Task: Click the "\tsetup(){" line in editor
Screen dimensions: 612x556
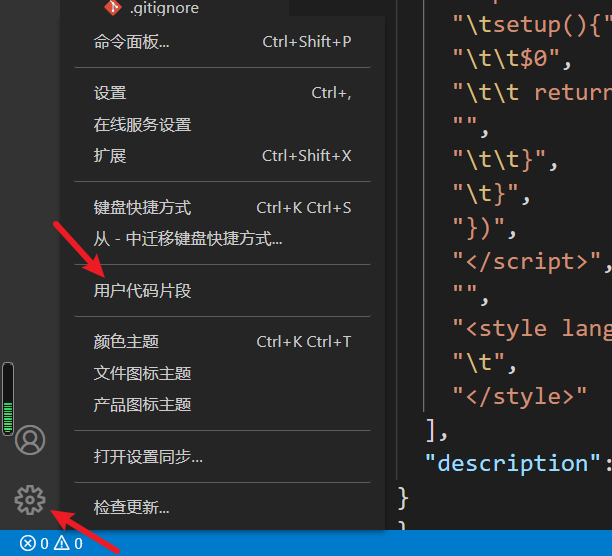Action: click(x=532, y=25)
